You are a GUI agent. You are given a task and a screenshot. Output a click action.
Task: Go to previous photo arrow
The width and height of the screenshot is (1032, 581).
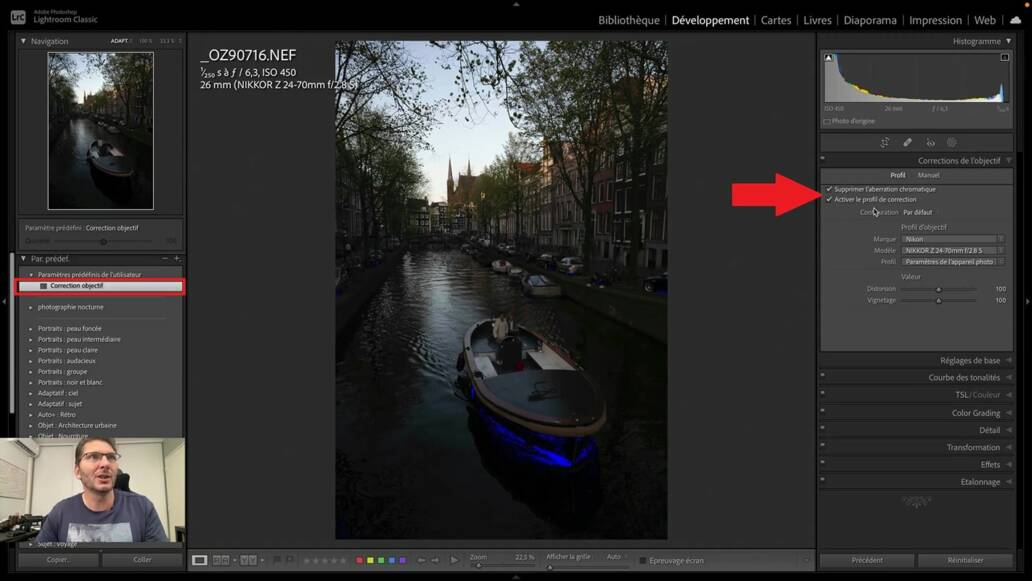click(x=422, y=560)
